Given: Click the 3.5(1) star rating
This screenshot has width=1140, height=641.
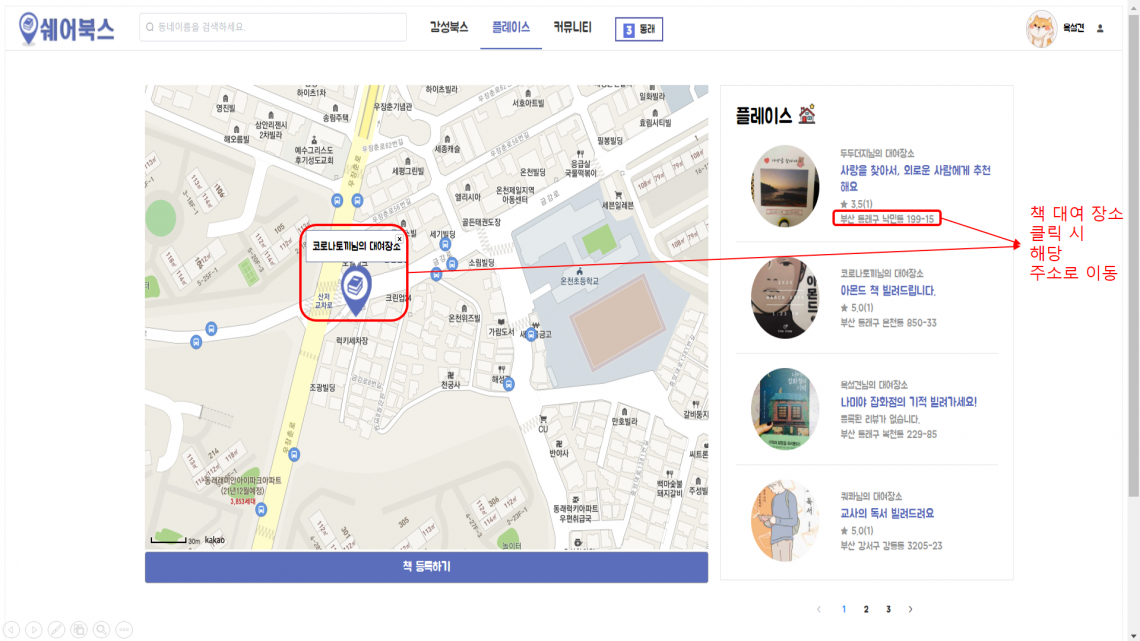Looking at the screenshot, I should tap(856, 204).
